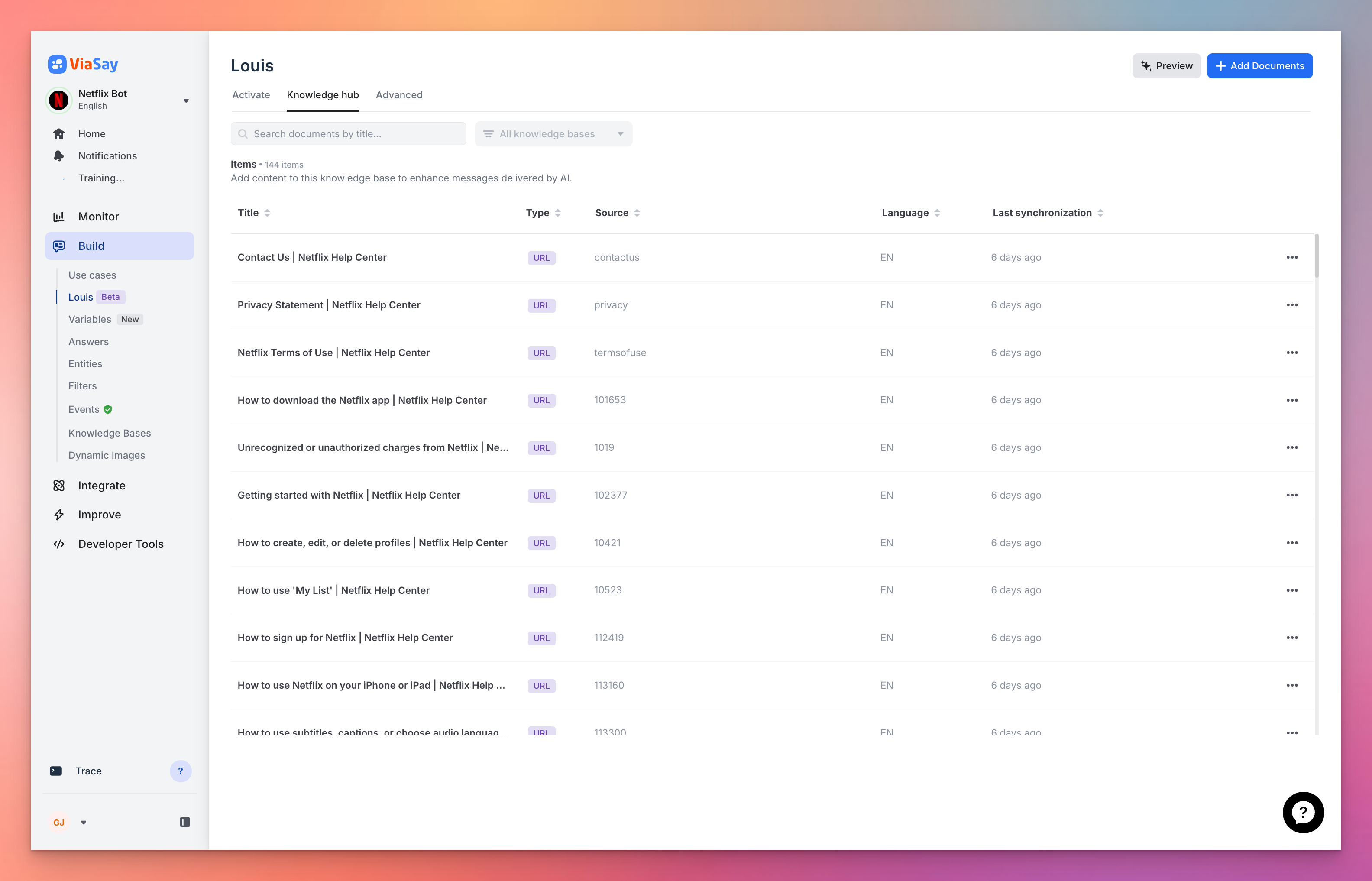This screenshot has height=881, width=1372.
Task: Open options for Unrecognized charges row
Action: (1292, 447)
